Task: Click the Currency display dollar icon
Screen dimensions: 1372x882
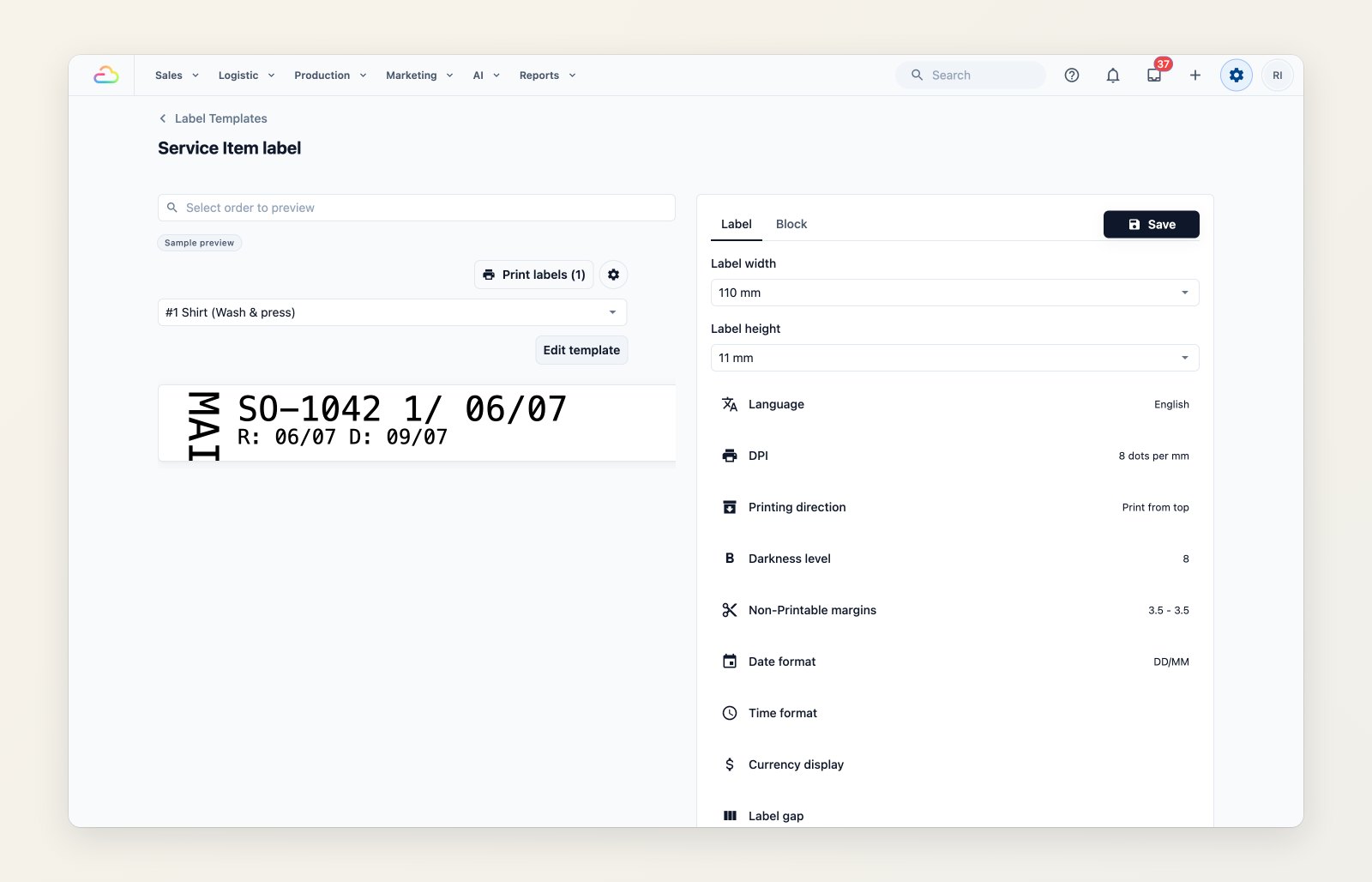Action: (x=730, y=764)
